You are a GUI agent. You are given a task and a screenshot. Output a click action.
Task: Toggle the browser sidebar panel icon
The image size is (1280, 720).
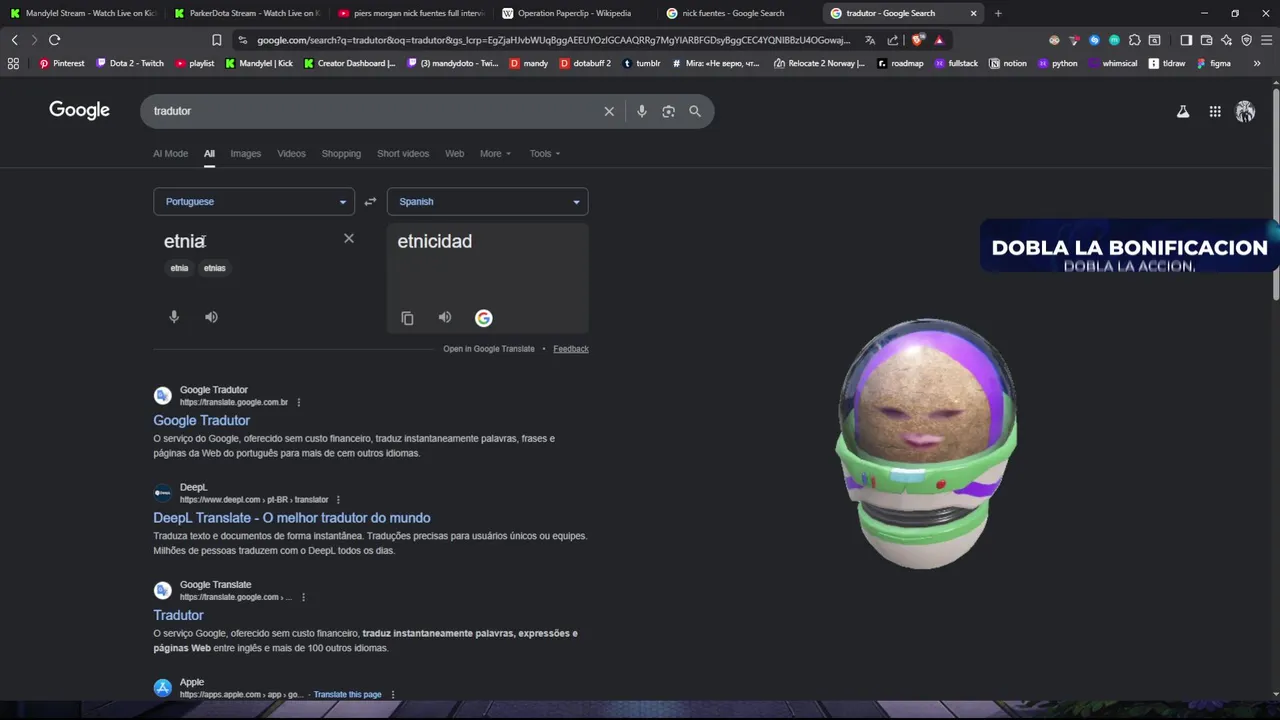pyautogui.click(x=1186, y=40)
